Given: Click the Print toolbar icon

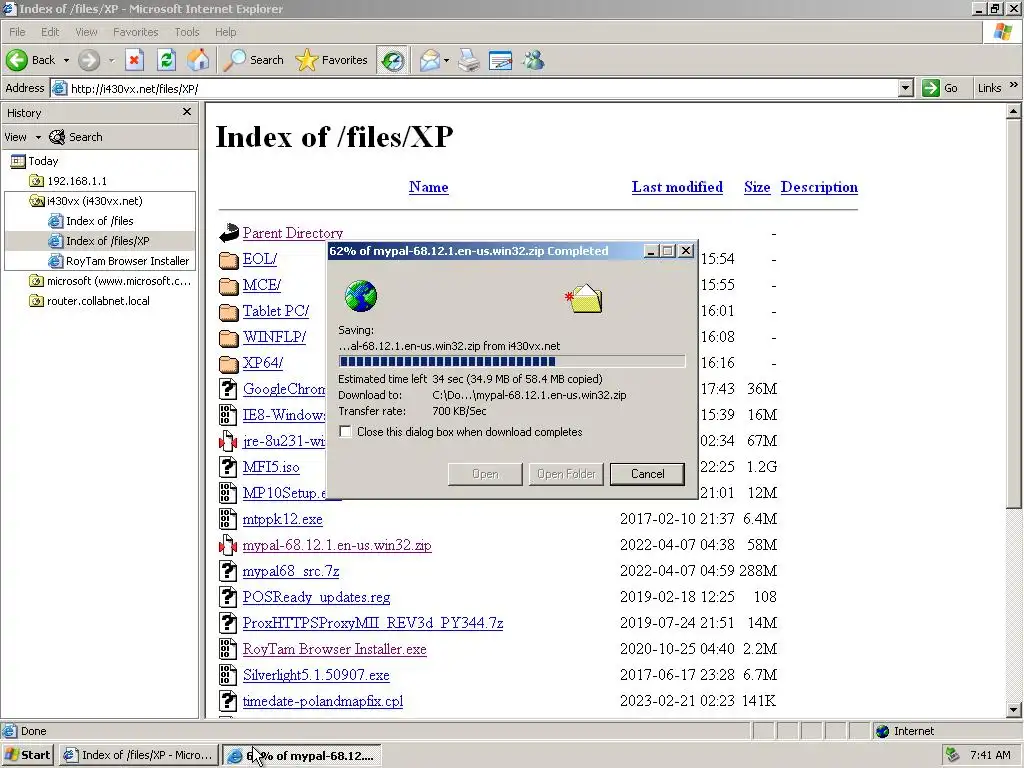Looking at the screenshot, I should pos(469,60).
